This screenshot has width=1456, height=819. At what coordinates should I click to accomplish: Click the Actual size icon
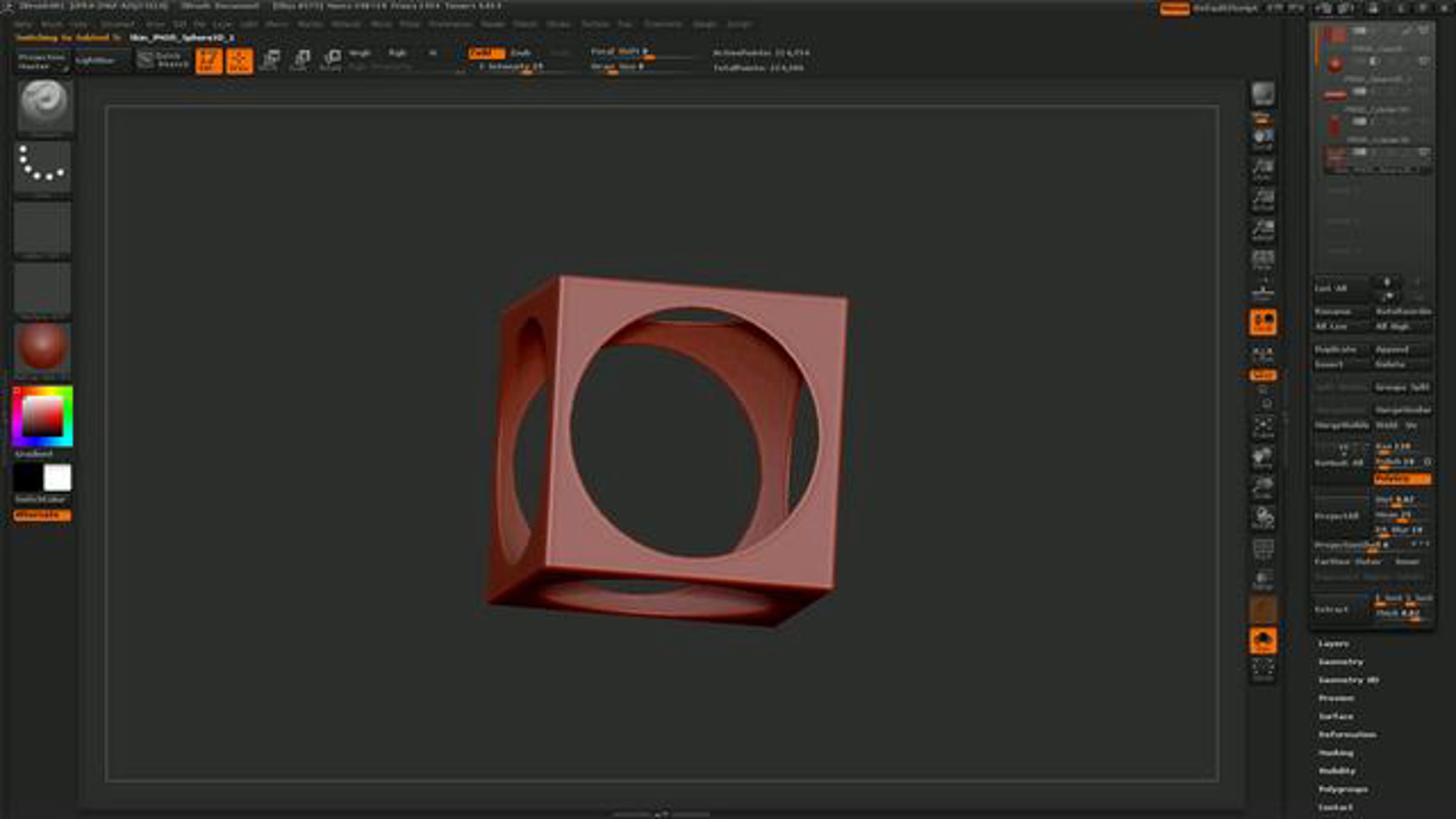tap(1263, 200)
